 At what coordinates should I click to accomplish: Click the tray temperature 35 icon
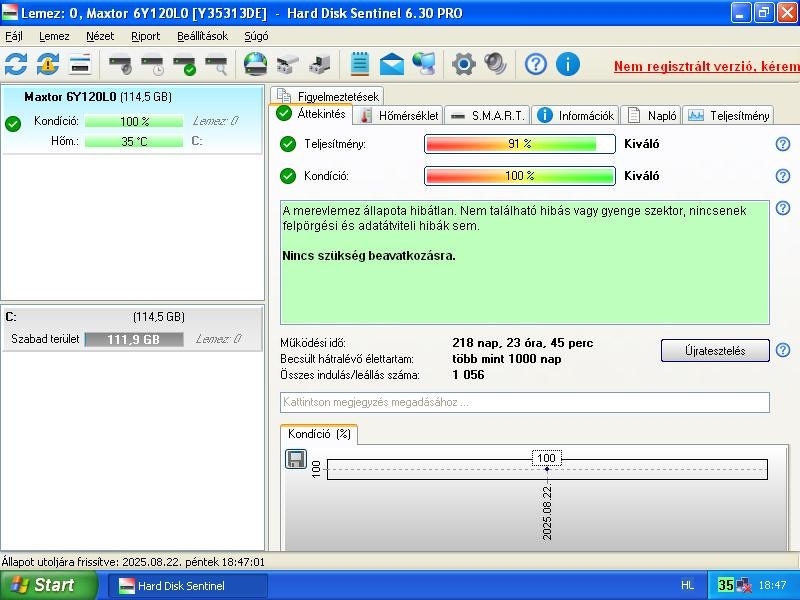tap(725, 585)
